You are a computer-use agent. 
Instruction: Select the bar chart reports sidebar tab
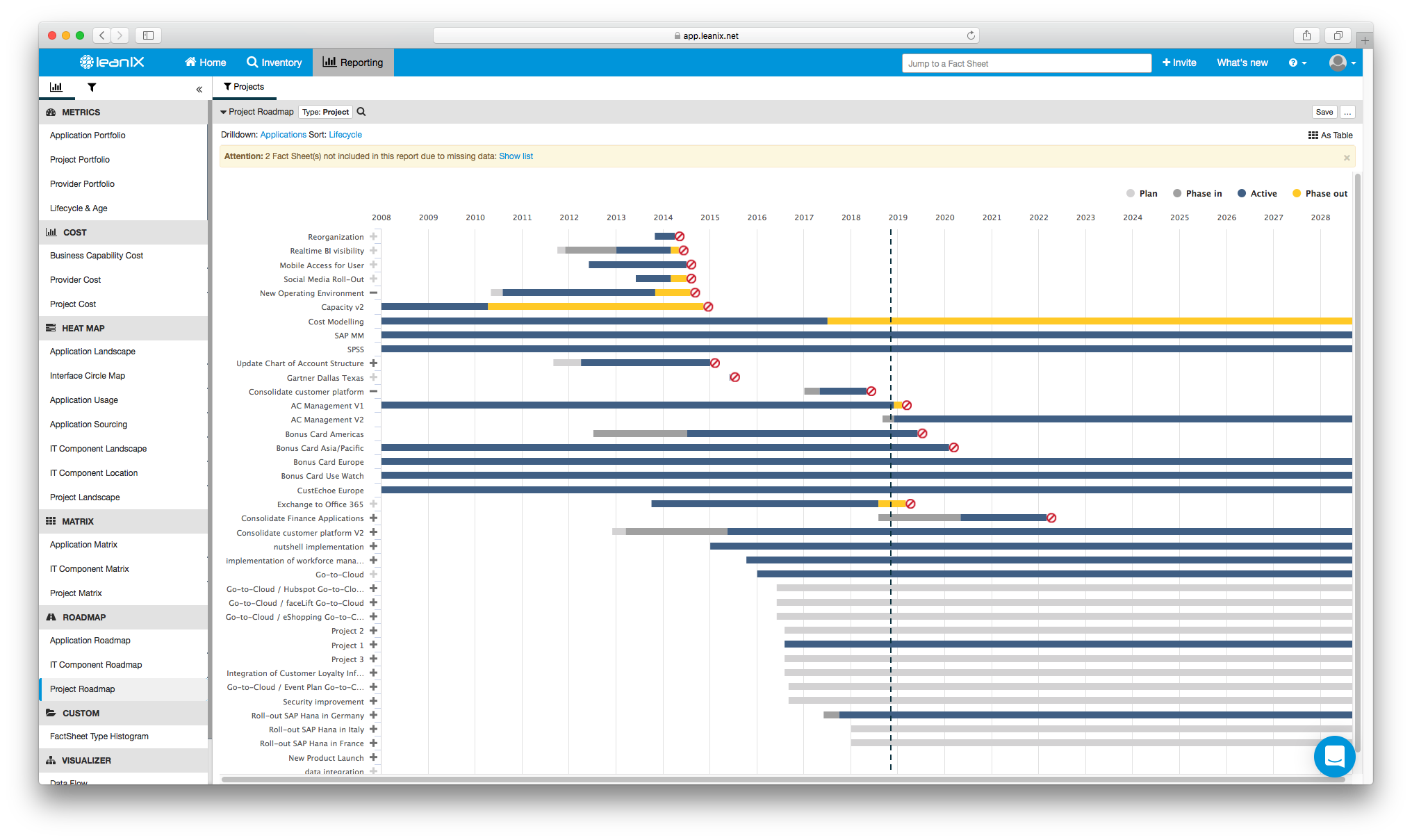pos(56,88)
